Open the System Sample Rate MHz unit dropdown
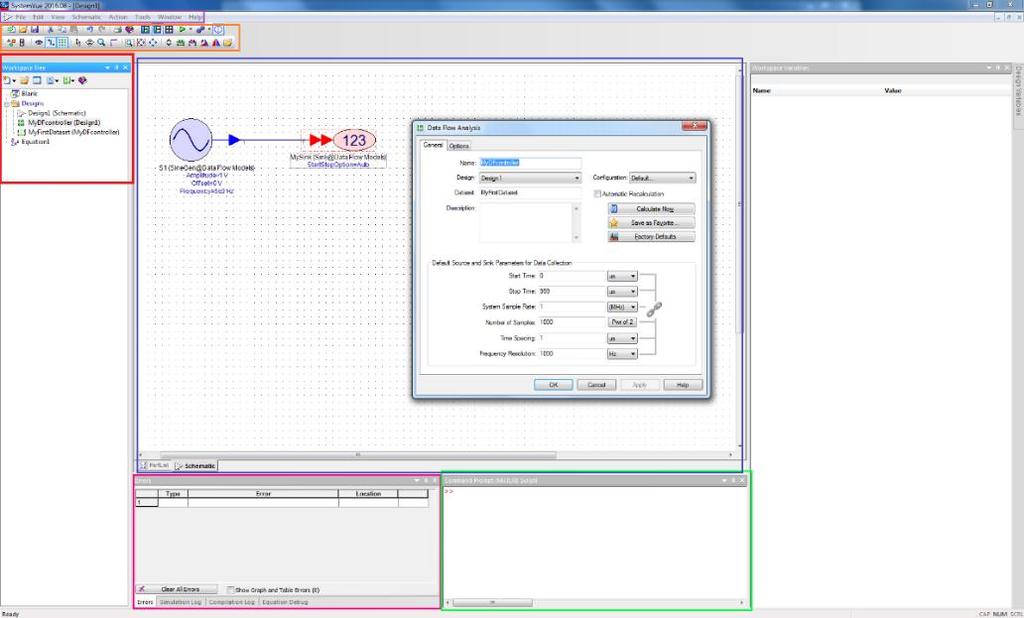This screenshot has height=618, width=1024. click(622, 307)
